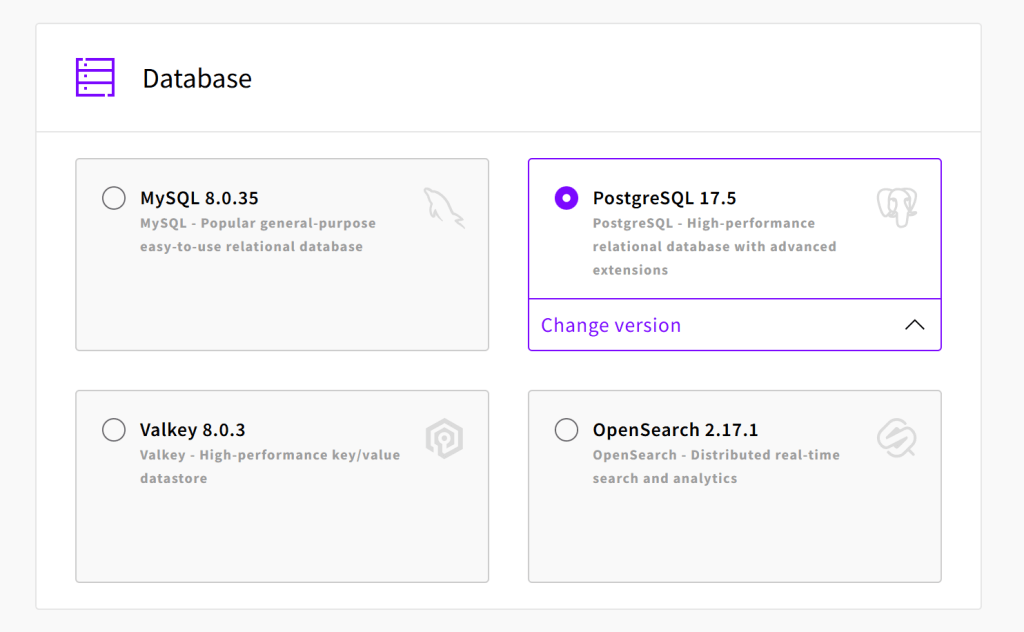
Task: Click the MySQL dolphin logo icon
Action: point(444,208)
